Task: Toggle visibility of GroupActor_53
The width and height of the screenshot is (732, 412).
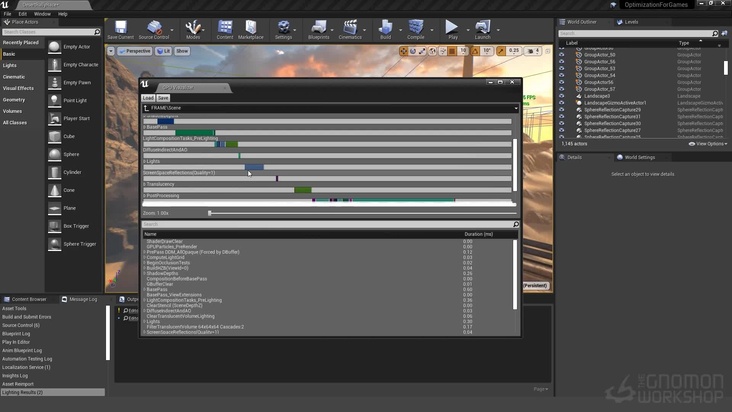Action: coord(562,68)
